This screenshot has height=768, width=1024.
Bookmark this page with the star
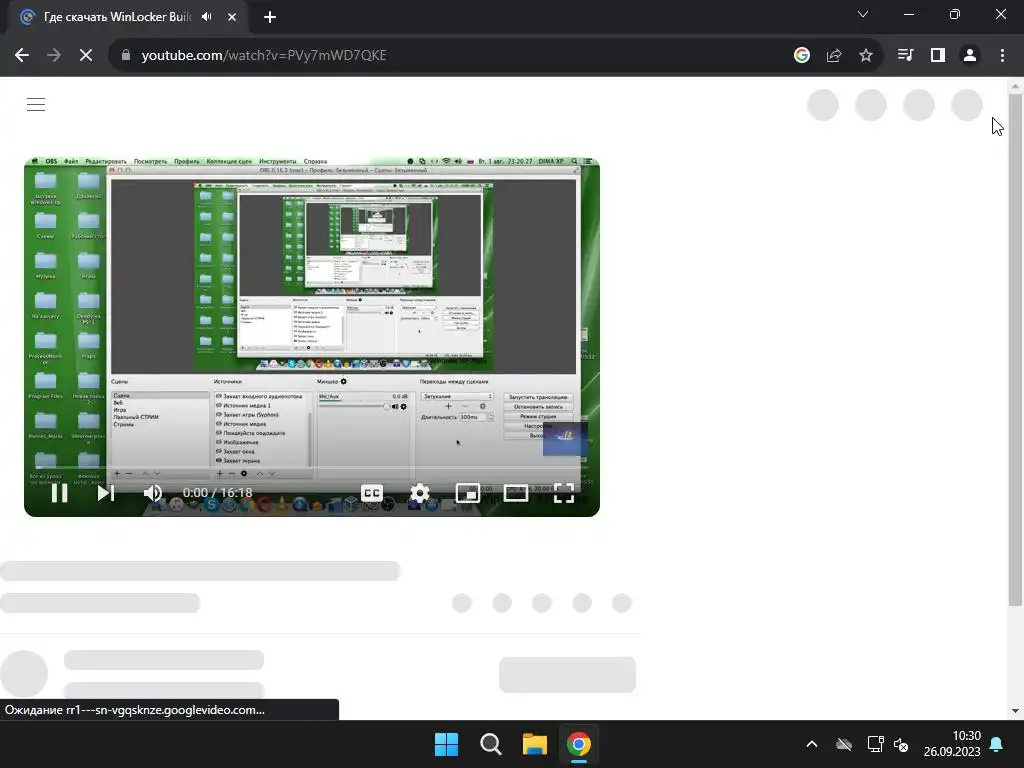[x=866, y=56]
